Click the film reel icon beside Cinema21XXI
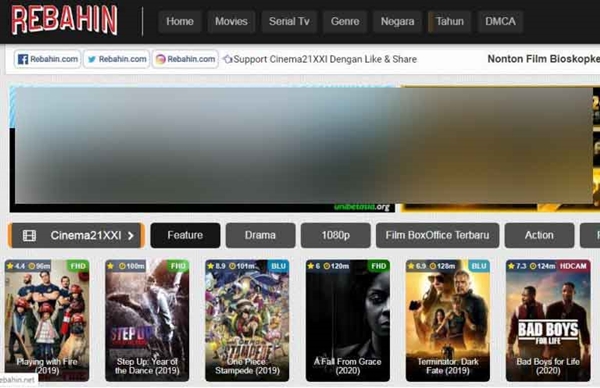Screen dimensions: 600x388 click(29, 235)
